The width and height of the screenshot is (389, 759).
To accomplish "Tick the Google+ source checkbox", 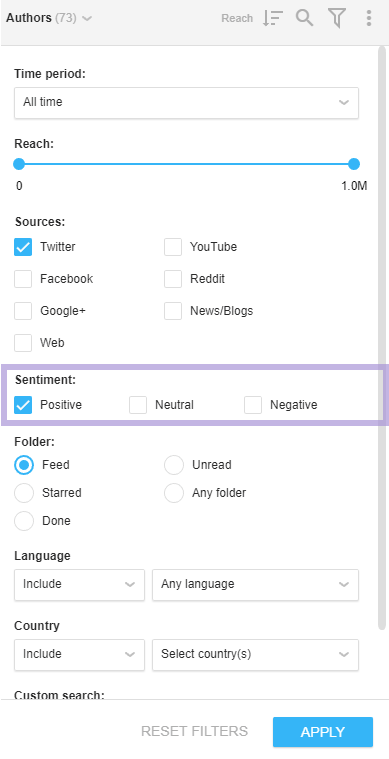I will (23, 311).
